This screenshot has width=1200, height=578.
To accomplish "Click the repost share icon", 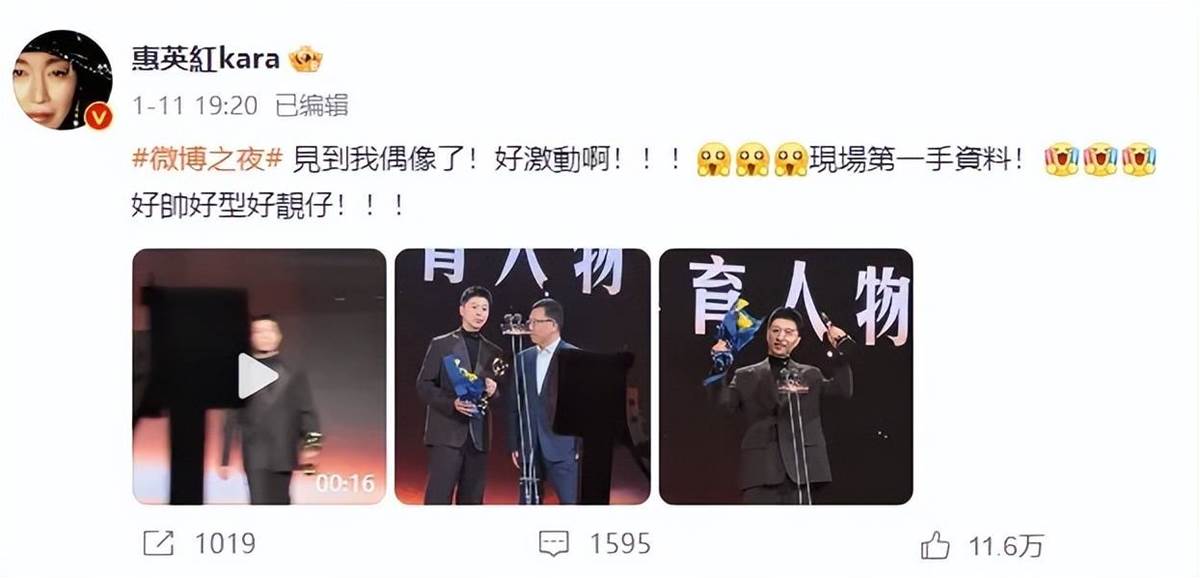I will coord(158,543).
